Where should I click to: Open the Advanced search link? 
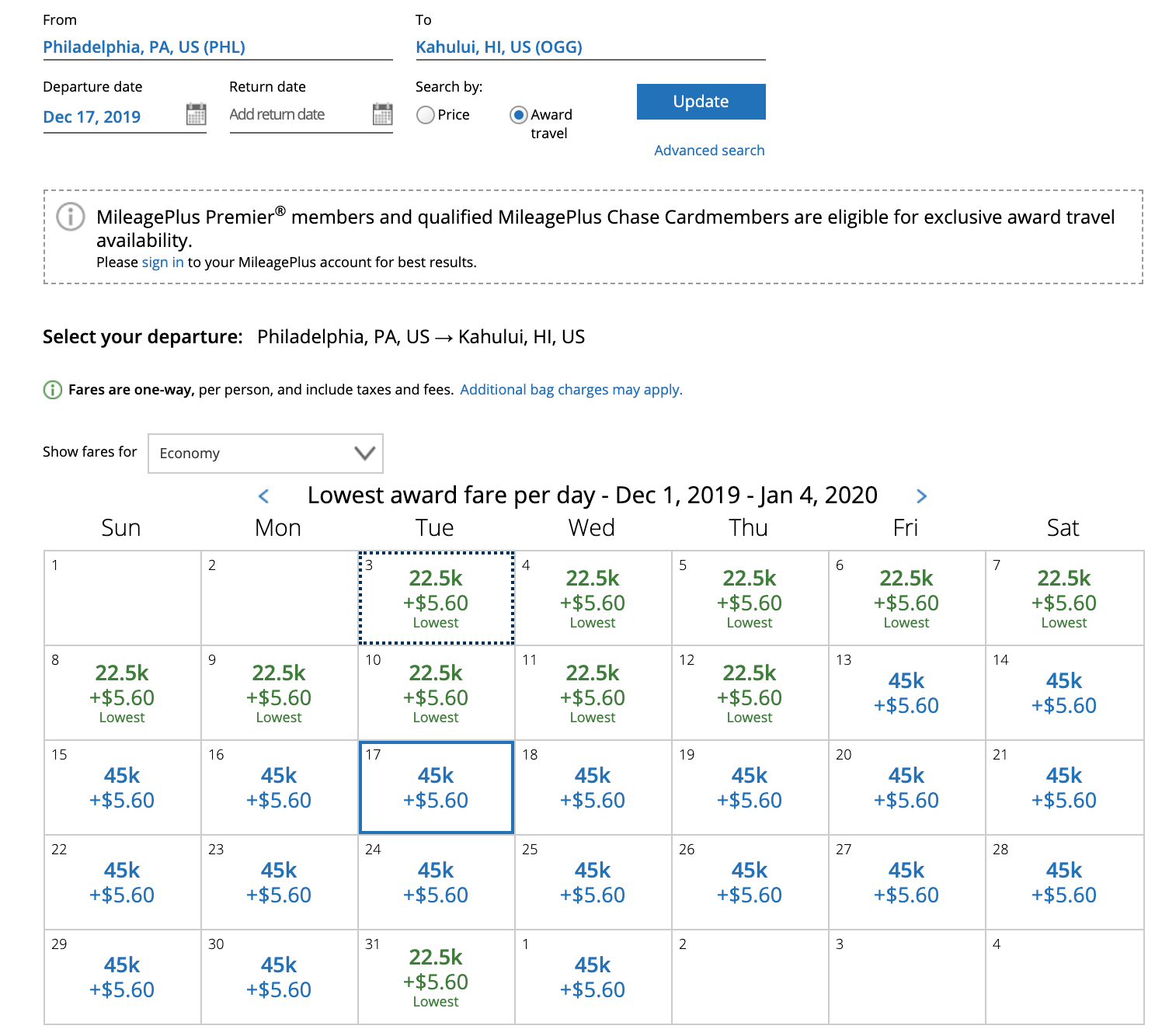click(x=709, y=151)
